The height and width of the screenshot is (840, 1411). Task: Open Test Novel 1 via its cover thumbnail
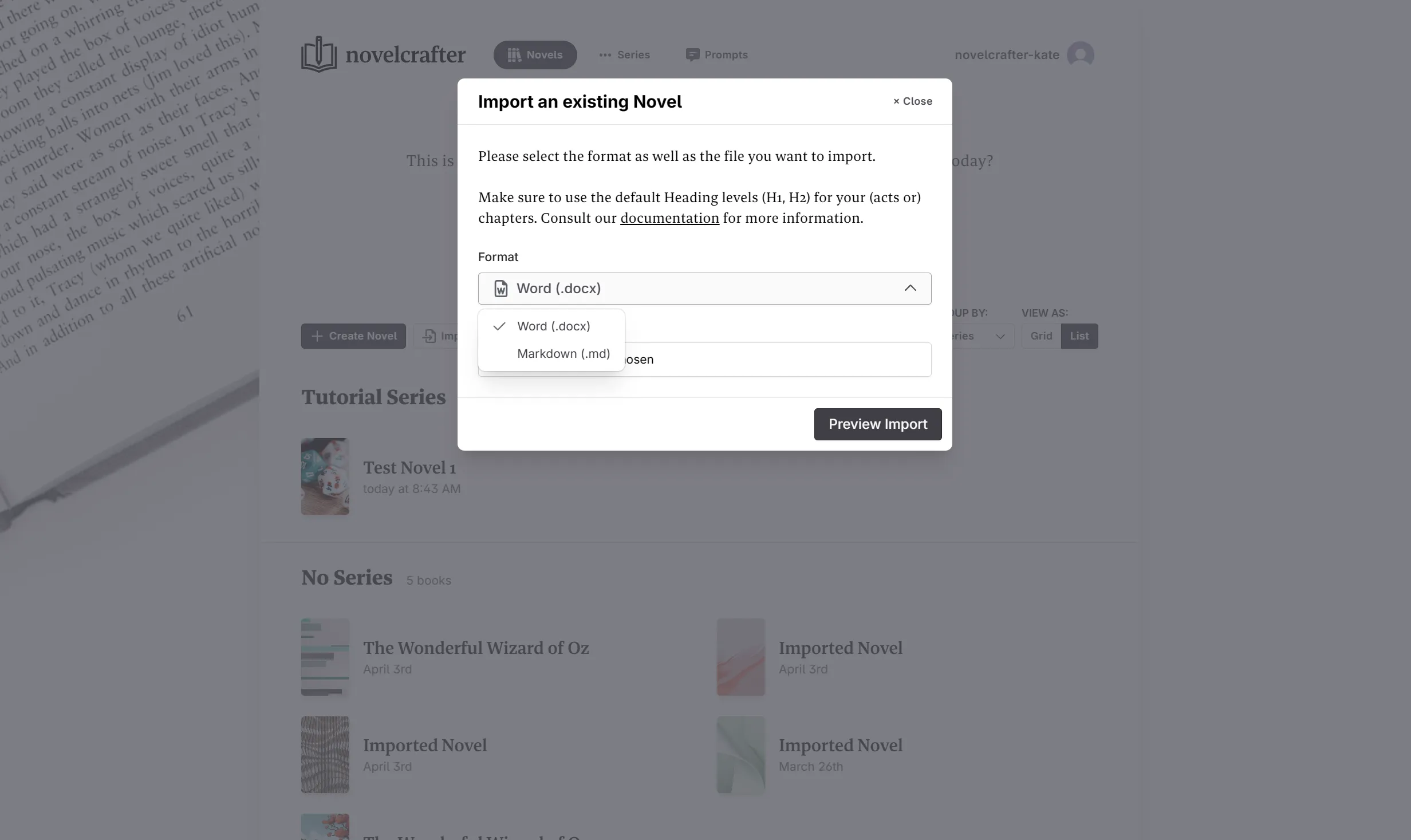325,476
